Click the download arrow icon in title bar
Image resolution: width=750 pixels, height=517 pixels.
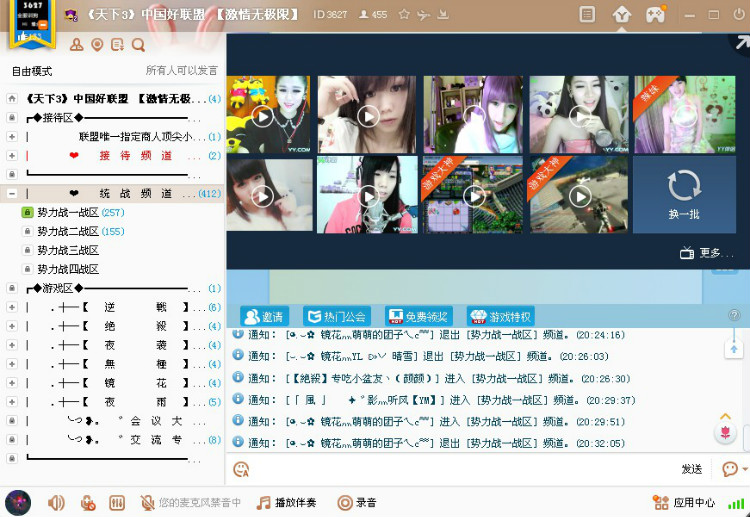tap(443, 14)
